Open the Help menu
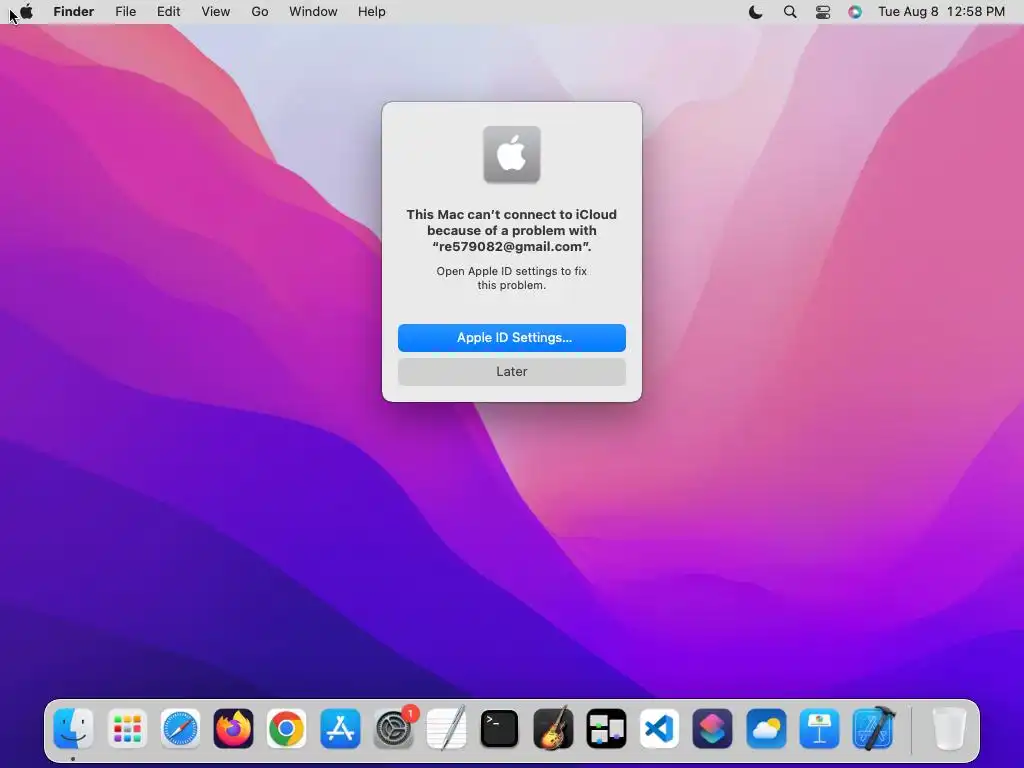1024x768 pixels. pyautogui.click(x=372, y=12)
